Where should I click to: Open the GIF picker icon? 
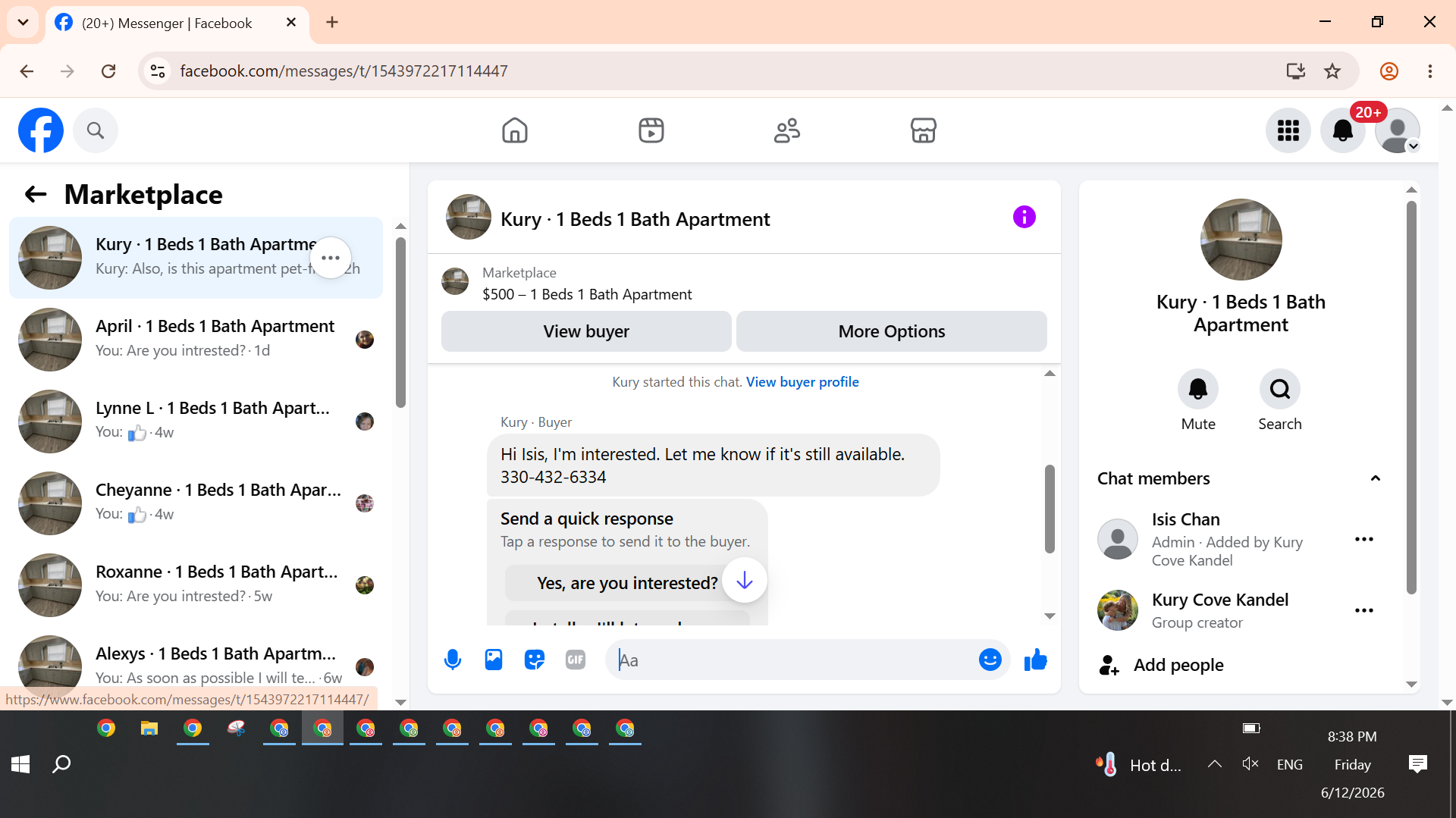pos(576,660)
